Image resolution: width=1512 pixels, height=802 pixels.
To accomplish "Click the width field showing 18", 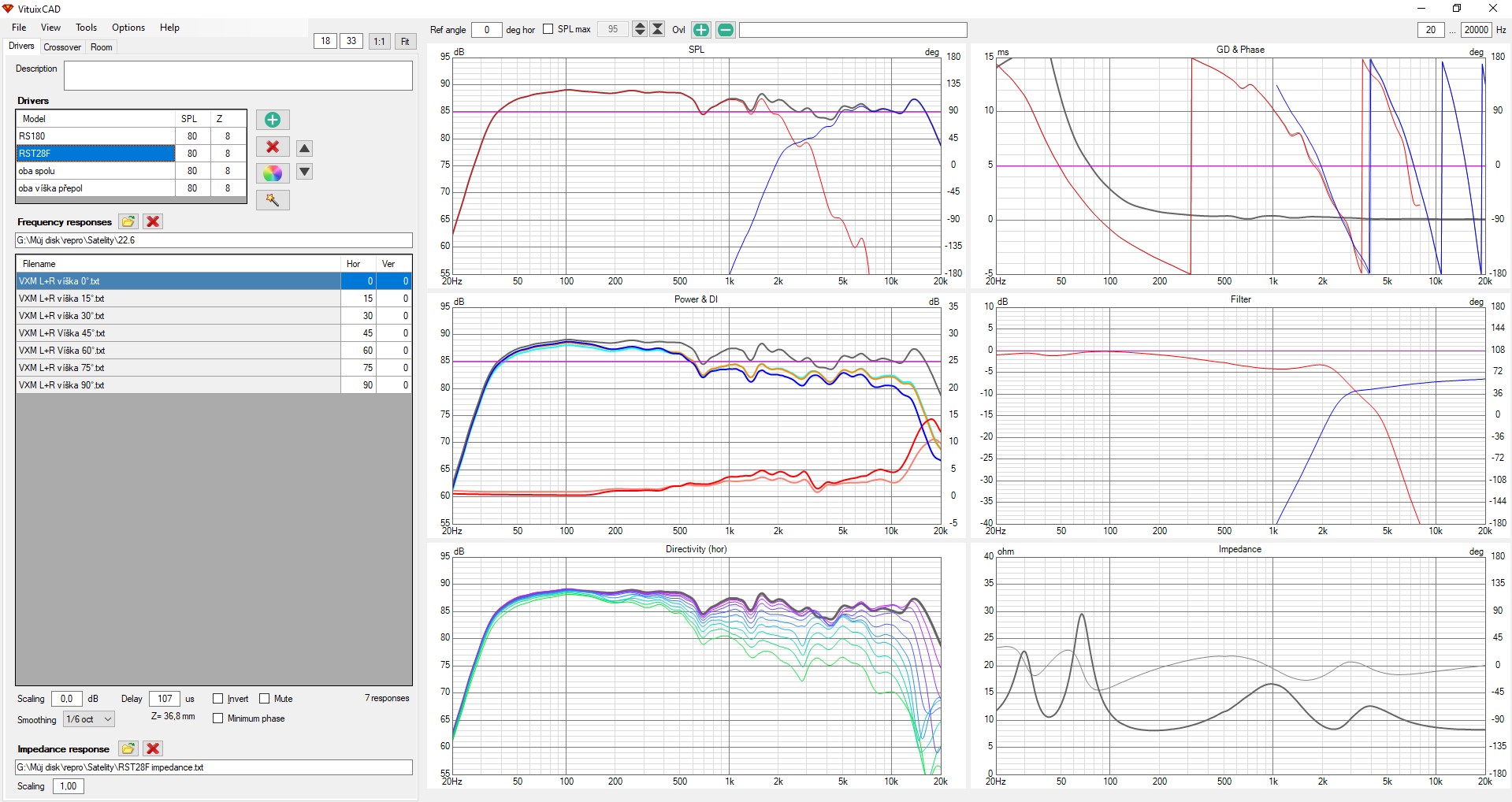I will (325, 41).
